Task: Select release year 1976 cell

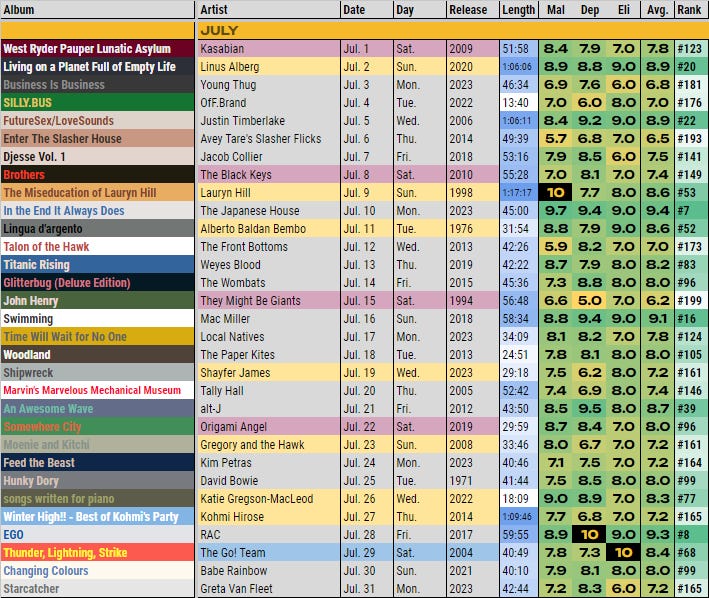Action: pos(473,229)
